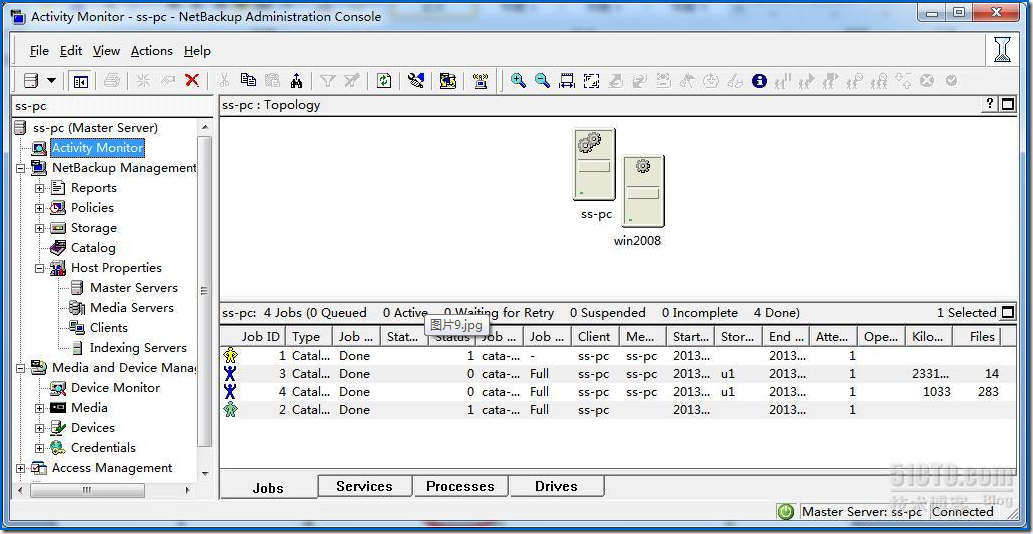The width and height of the screenshot is (1033, 534).
Task: Click the yellow figure icon of job 1
Action: tap(230, 356)
